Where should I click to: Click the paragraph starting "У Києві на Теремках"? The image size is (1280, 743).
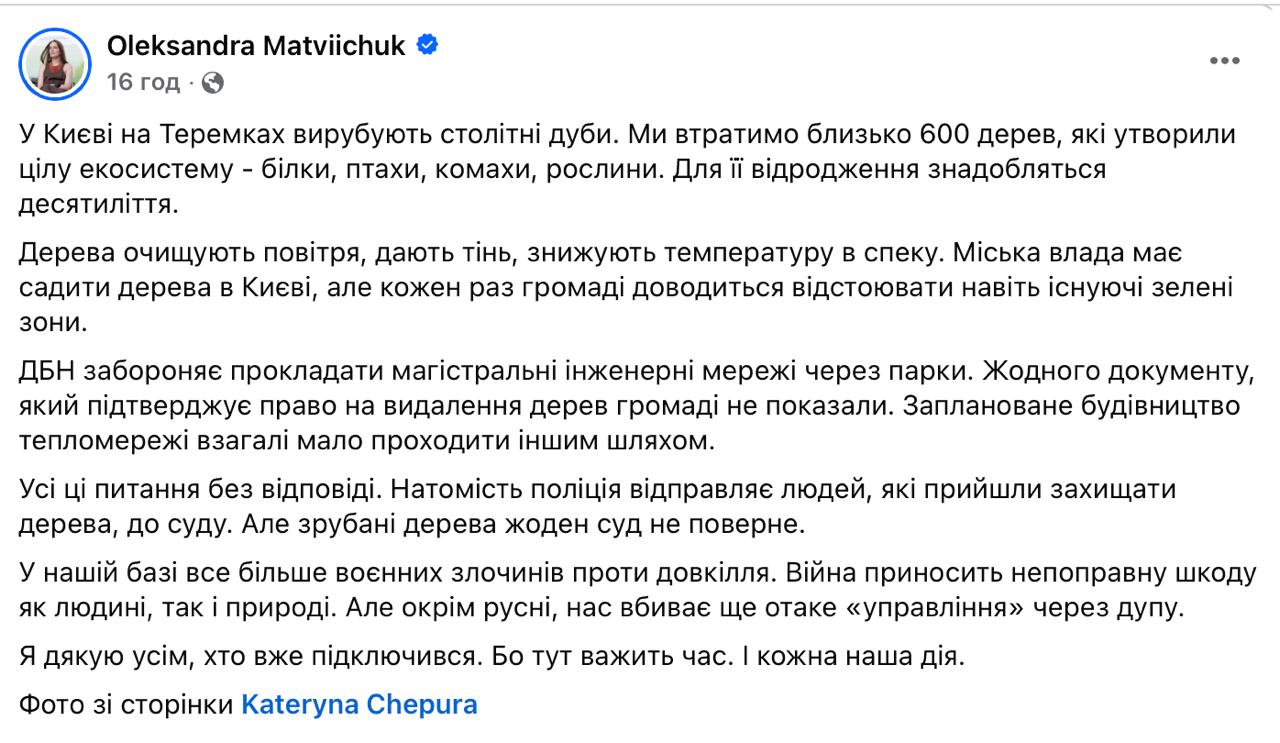point(628,169)
